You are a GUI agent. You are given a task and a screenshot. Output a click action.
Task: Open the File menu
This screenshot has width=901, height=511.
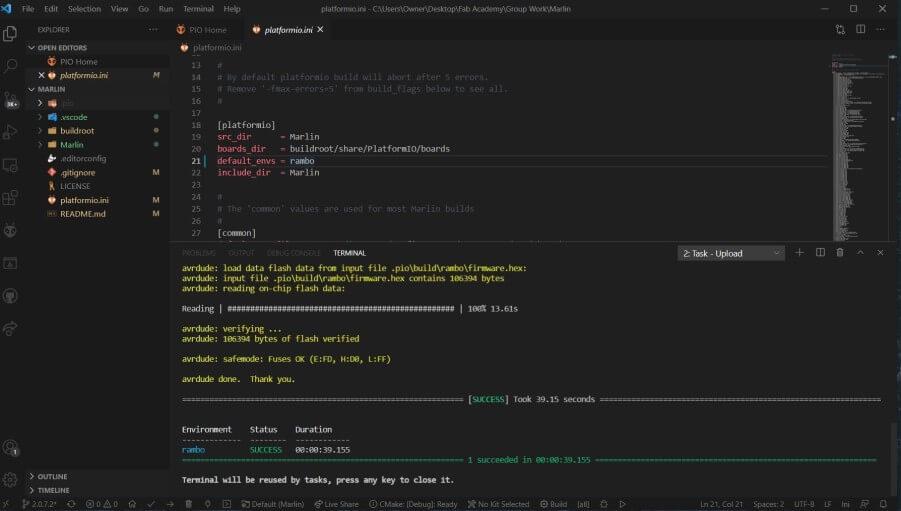point(28,9)
